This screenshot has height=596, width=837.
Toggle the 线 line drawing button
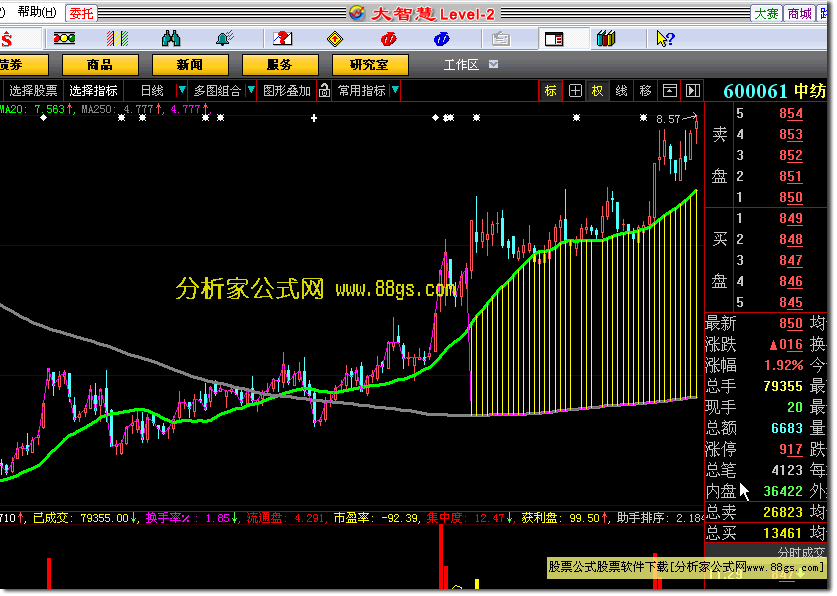[x=621, y=91]
